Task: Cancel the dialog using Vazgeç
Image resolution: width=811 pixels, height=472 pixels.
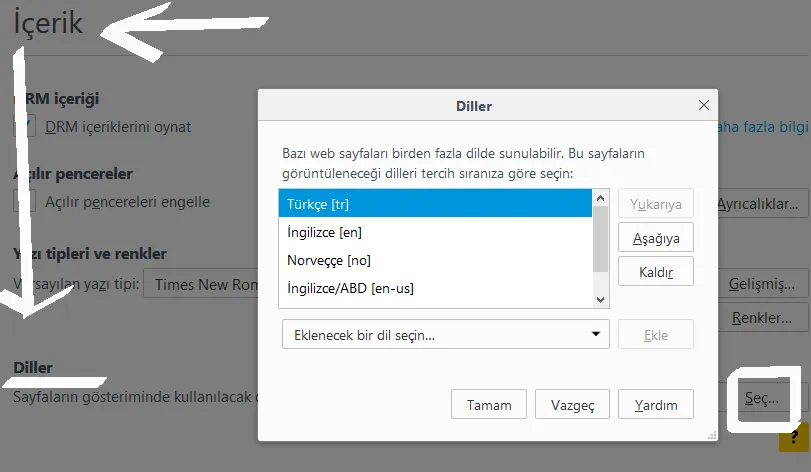Action: point(572,405)
